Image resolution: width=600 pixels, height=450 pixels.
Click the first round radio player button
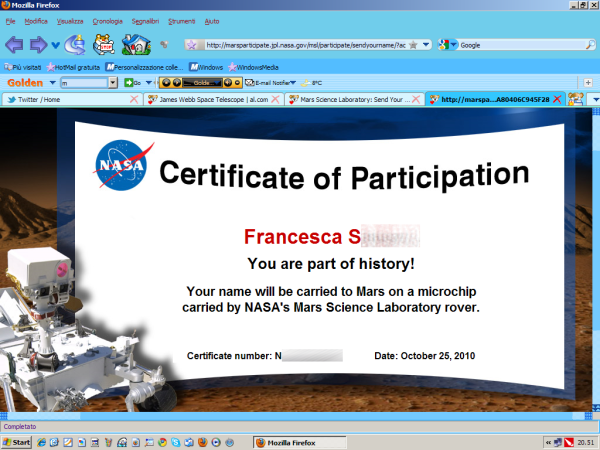(167, 83)
